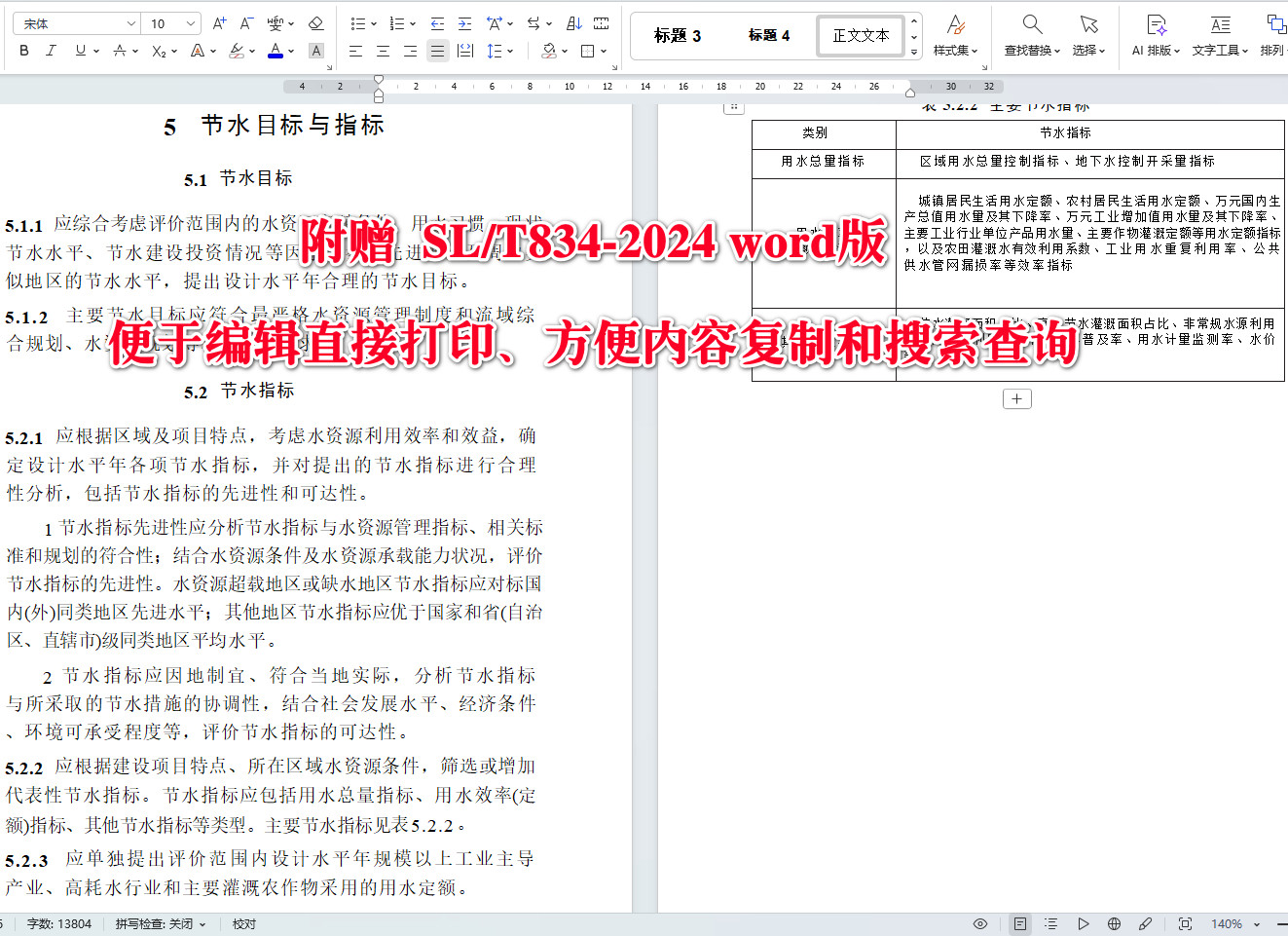Open the phonetic guide dropdown arrow
The width and height of the screenshot is (1288, 936).
coord(291,23)
